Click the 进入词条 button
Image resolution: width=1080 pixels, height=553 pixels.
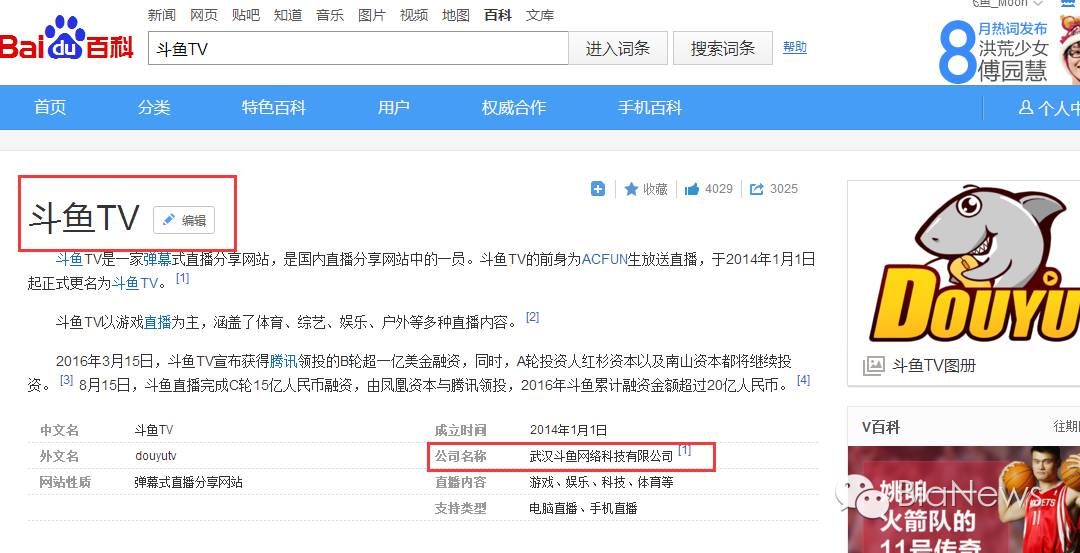(x=618, y=48)
